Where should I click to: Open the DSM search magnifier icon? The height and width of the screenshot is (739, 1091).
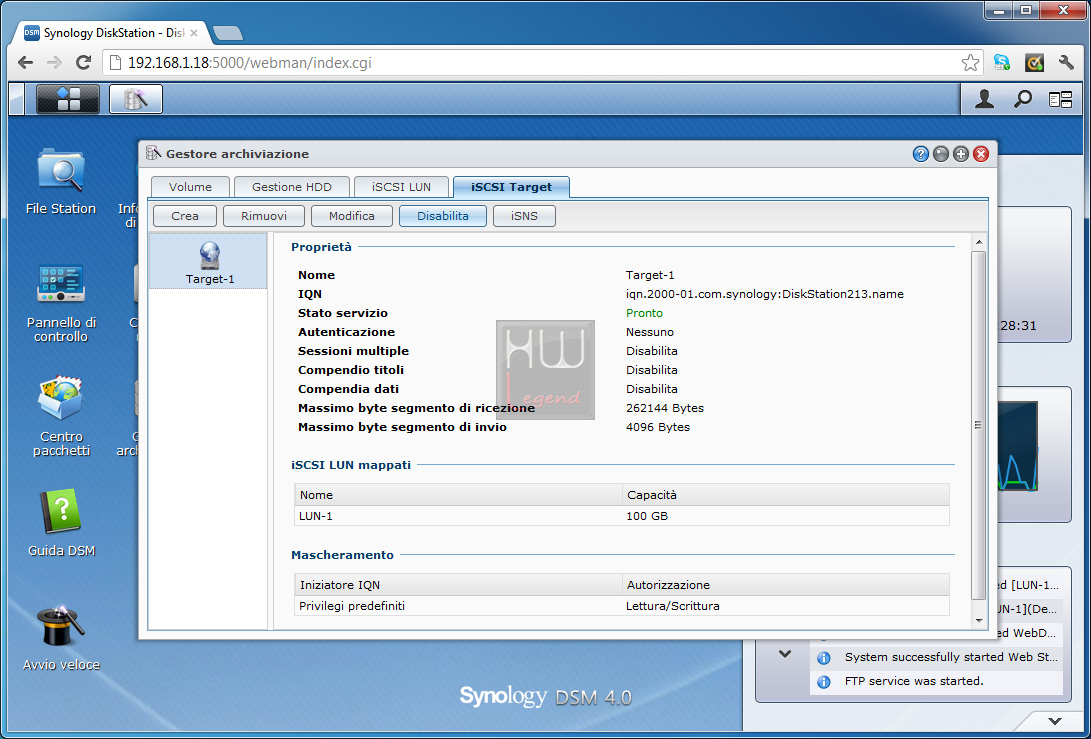1022,99
